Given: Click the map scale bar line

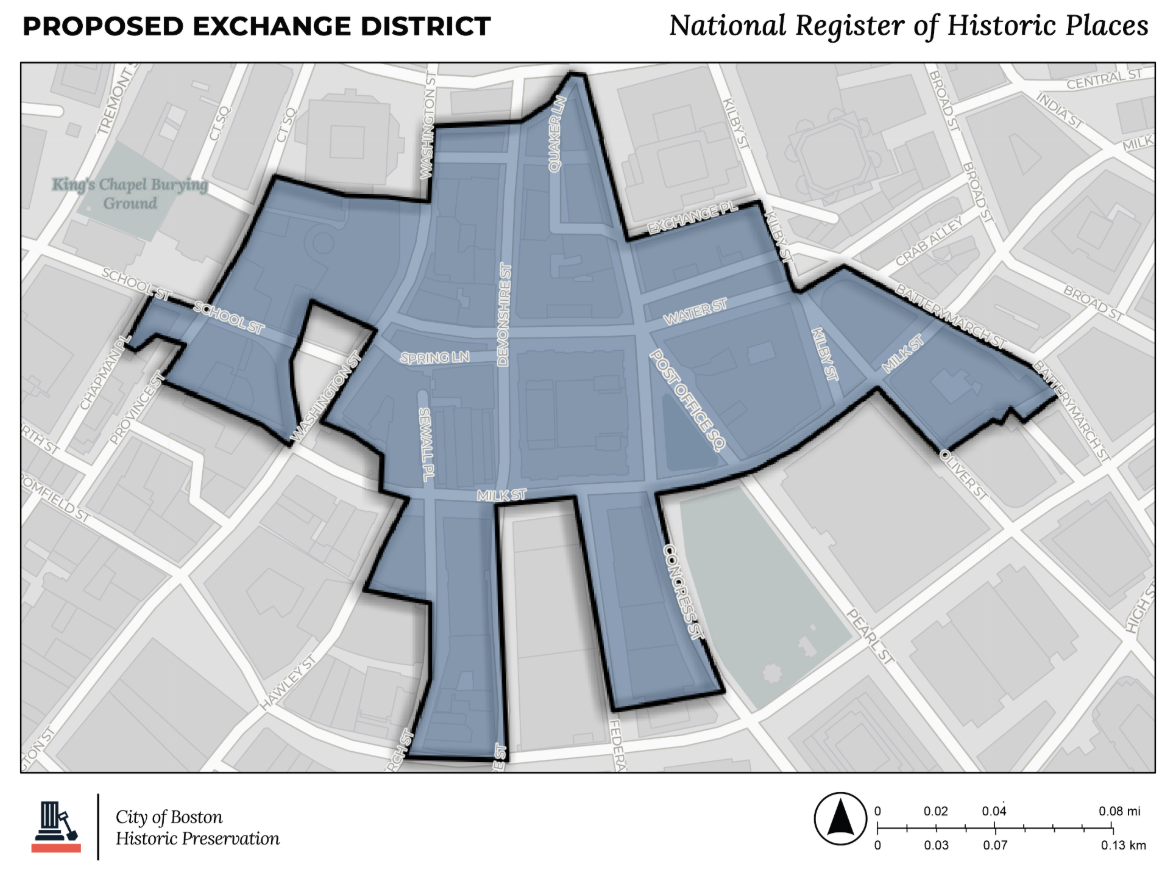Looking at the screenshot, I should click(x=995, y=828).
